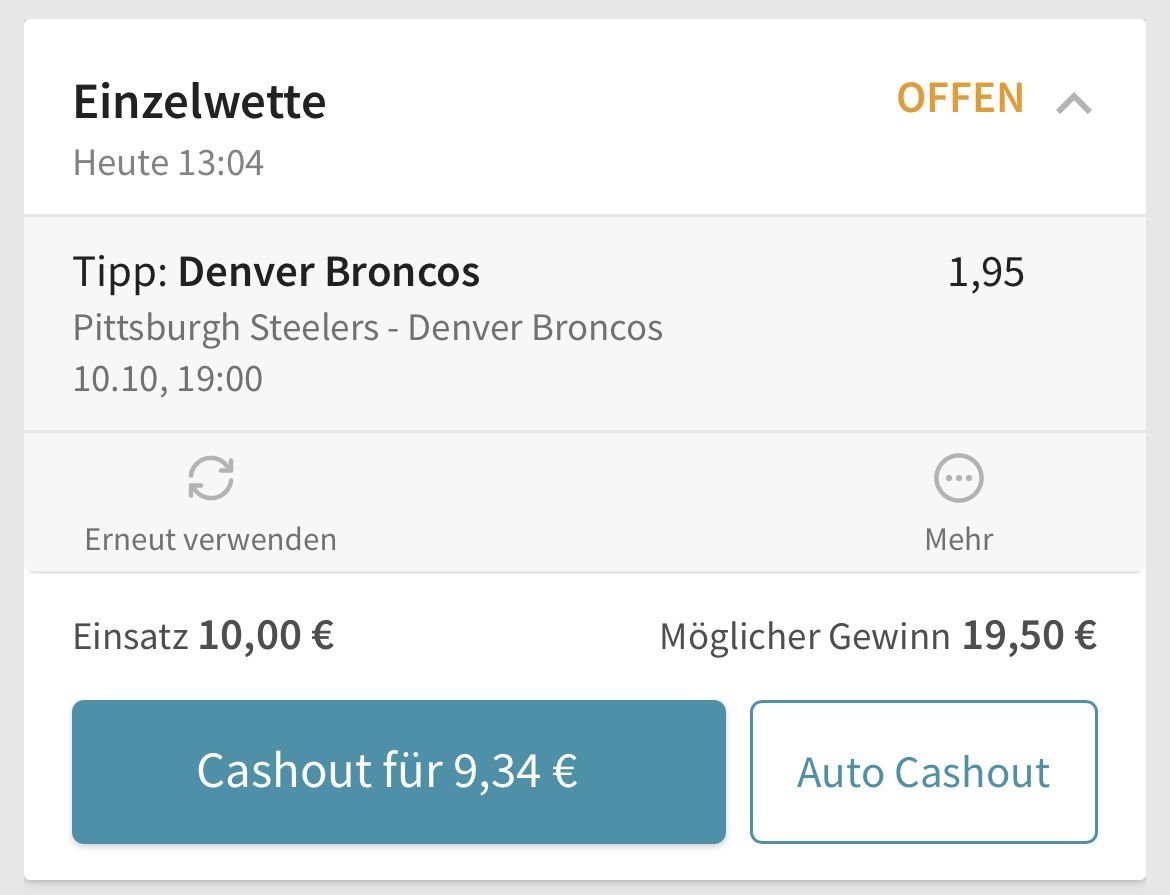The image size is (1170, 895).
Task: Cash out the bet for 9,34 €
Action: pos(398,772)
